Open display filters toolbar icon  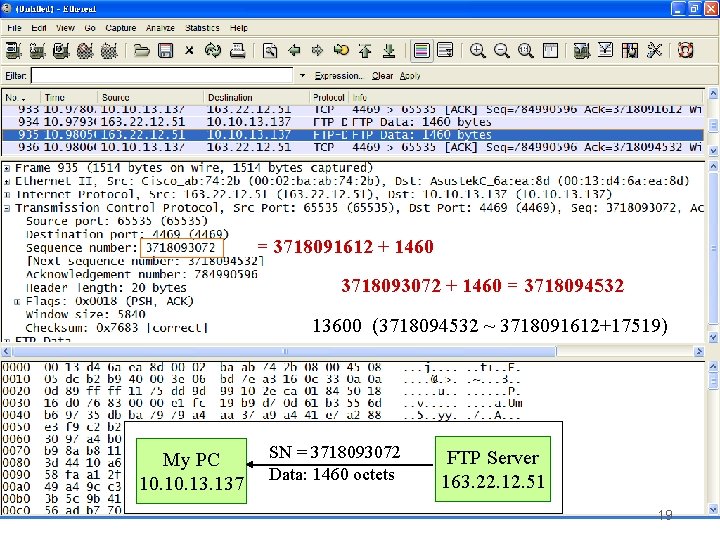point(606,50)
